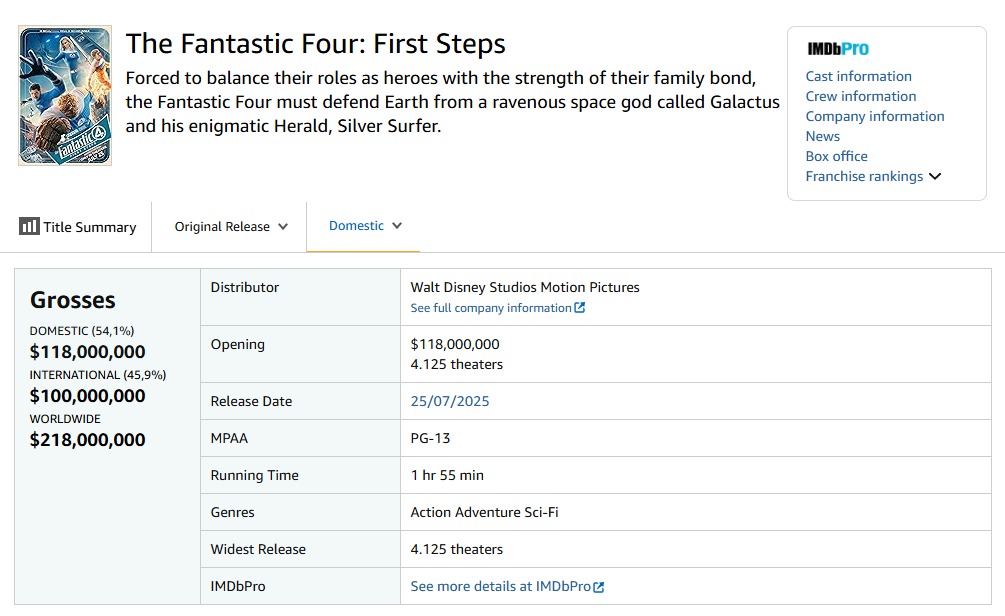Click external link icon beside full company information
This screenshot has width=1005, height=616.
coord(580,308)
